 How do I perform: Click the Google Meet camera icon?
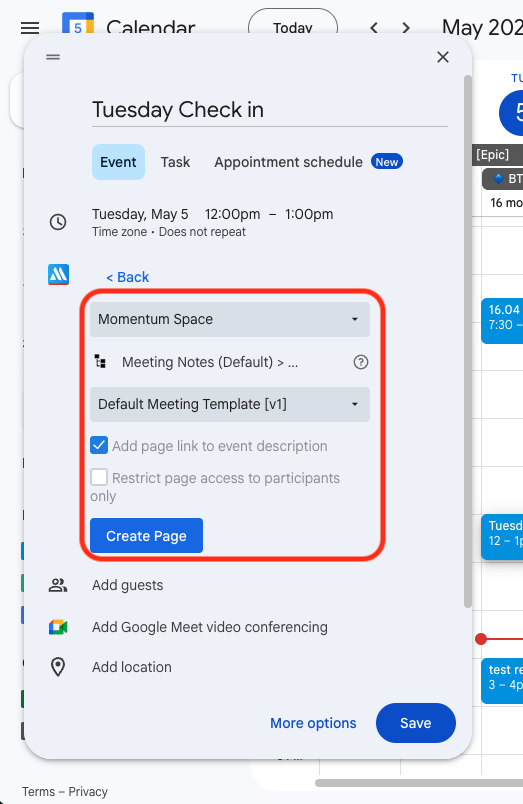click(58, 627)
